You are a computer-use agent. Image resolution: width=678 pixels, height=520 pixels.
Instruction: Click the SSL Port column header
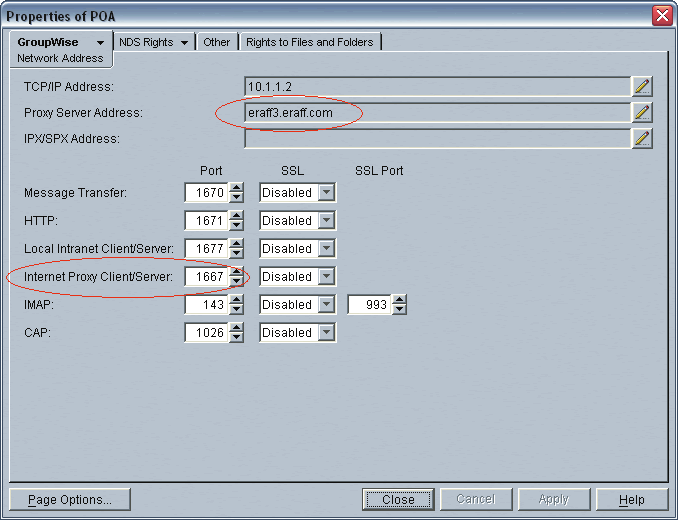click(x=379, y=171)
